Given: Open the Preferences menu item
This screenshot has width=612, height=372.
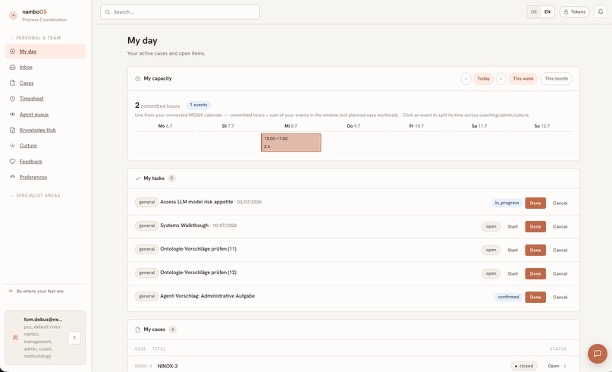Looking at the screenshot, I should point(45,177).
